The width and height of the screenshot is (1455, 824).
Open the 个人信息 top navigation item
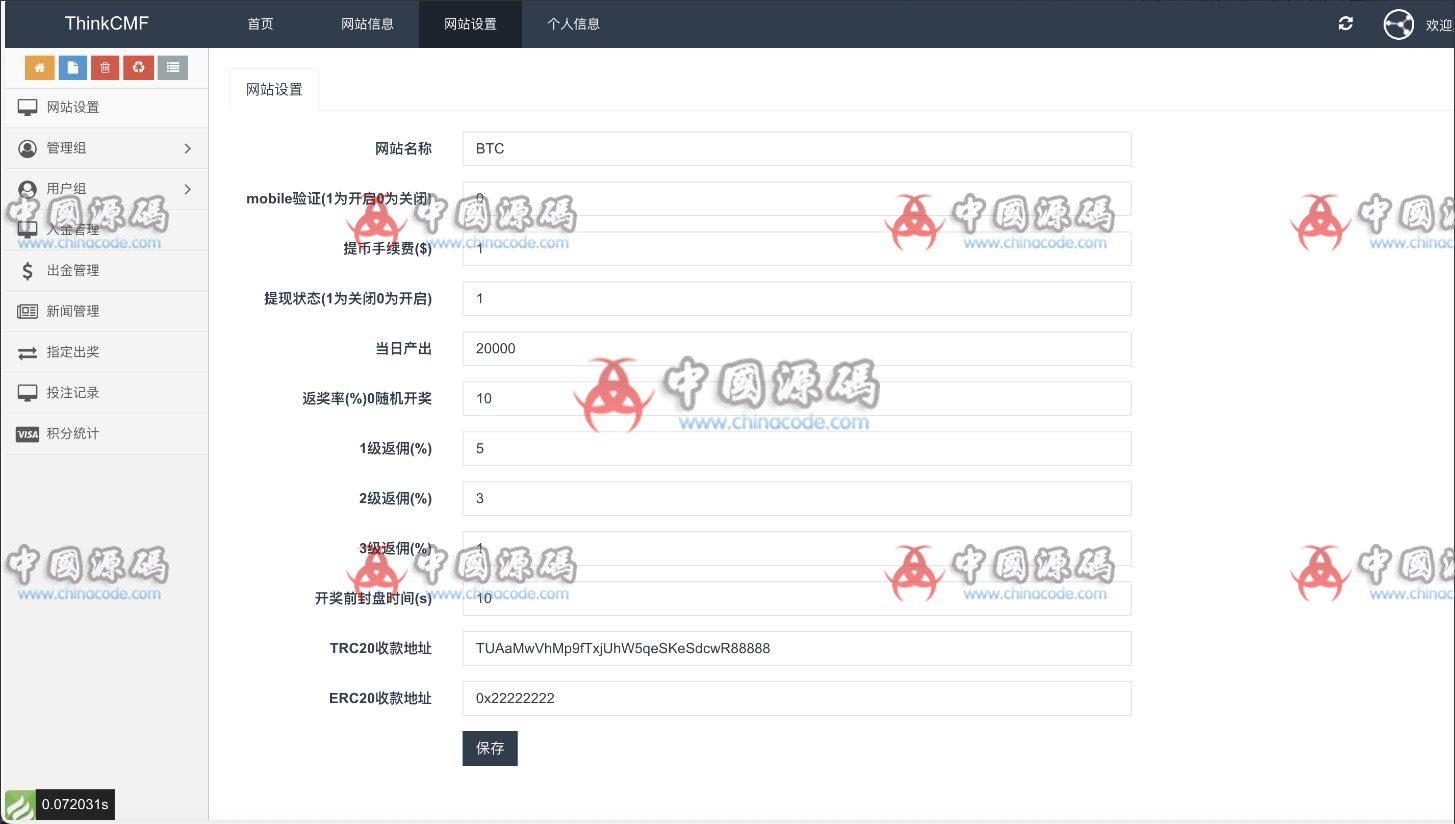coord(573,24)
